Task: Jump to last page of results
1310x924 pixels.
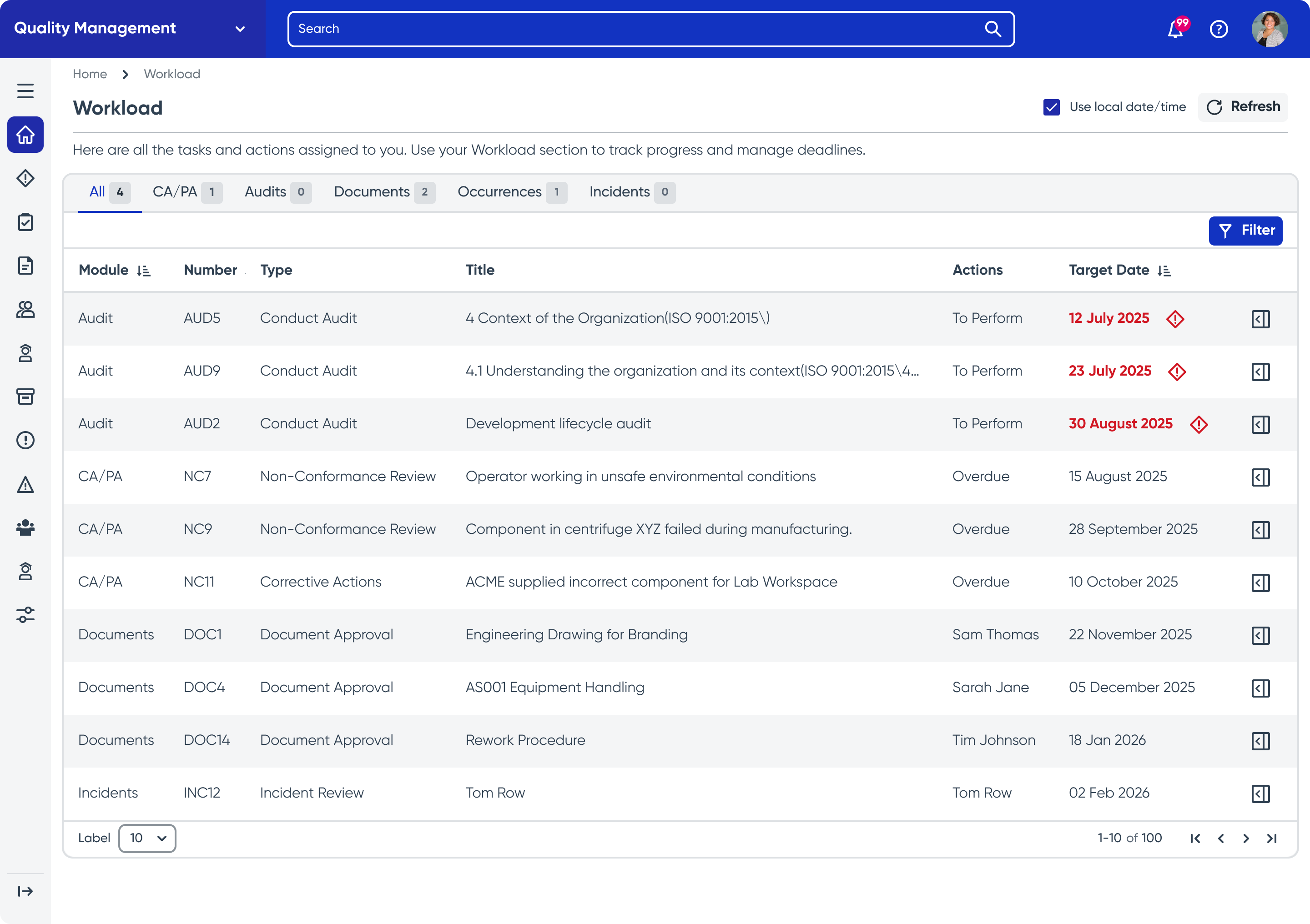Action: (1272, 838)
